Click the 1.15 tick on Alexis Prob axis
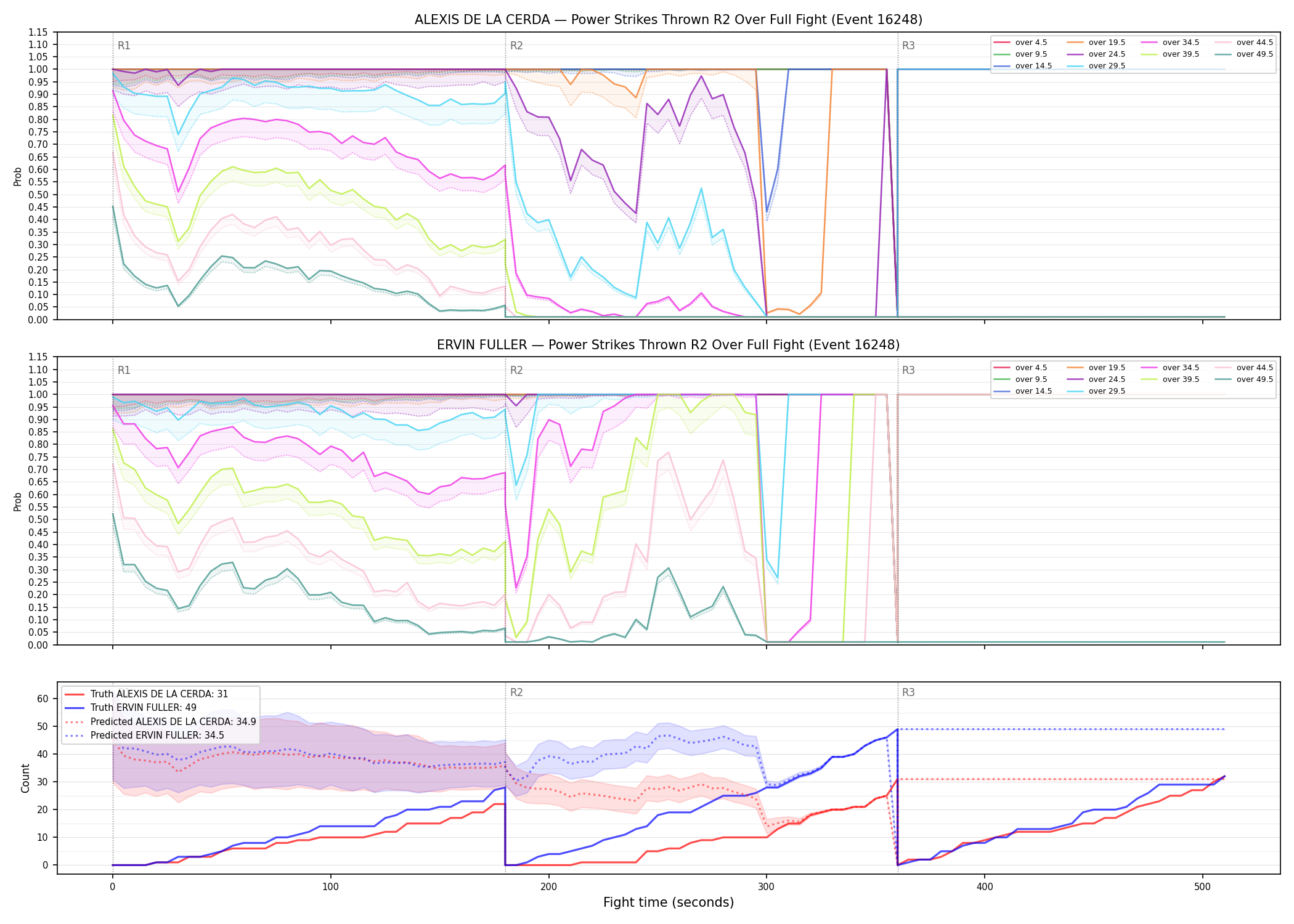This screenshot has height=924, width=1294. [38, 32]
